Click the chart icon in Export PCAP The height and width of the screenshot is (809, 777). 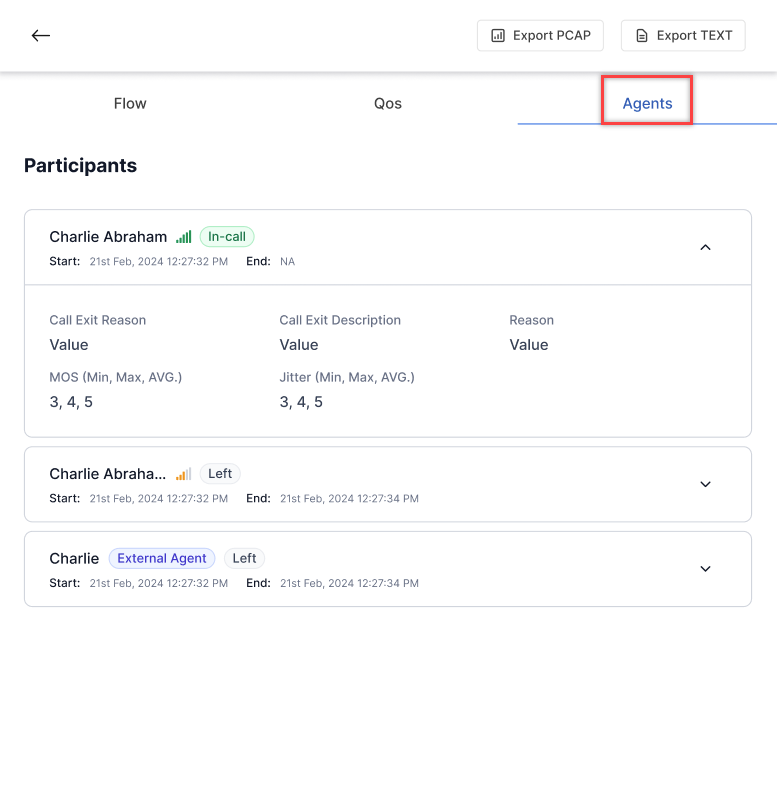498,36
